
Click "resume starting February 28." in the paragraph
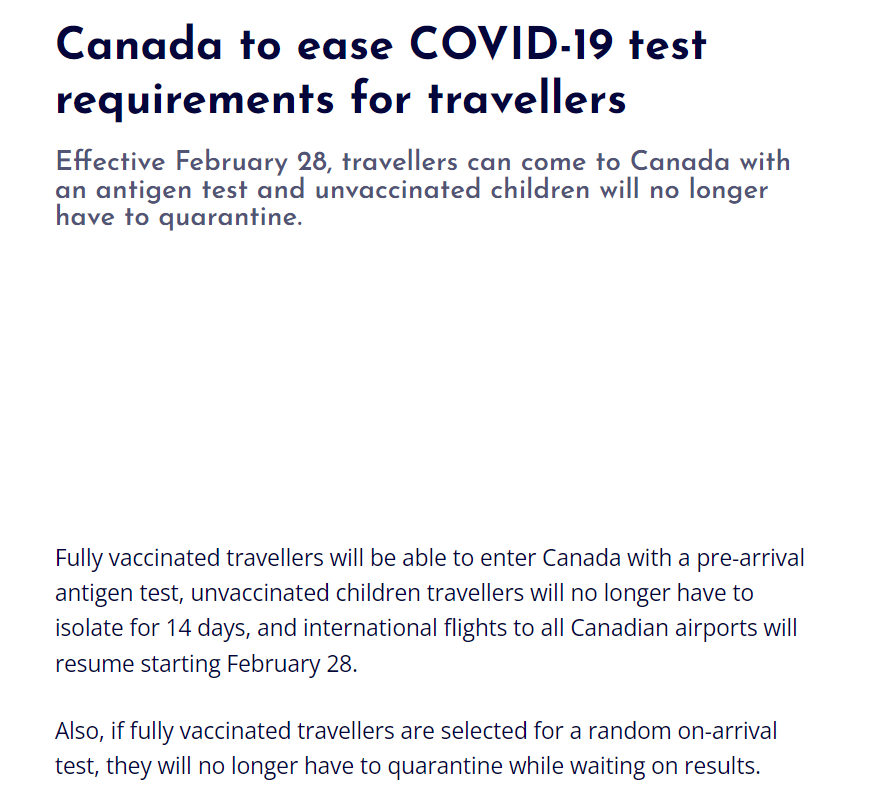click(206, 664)
